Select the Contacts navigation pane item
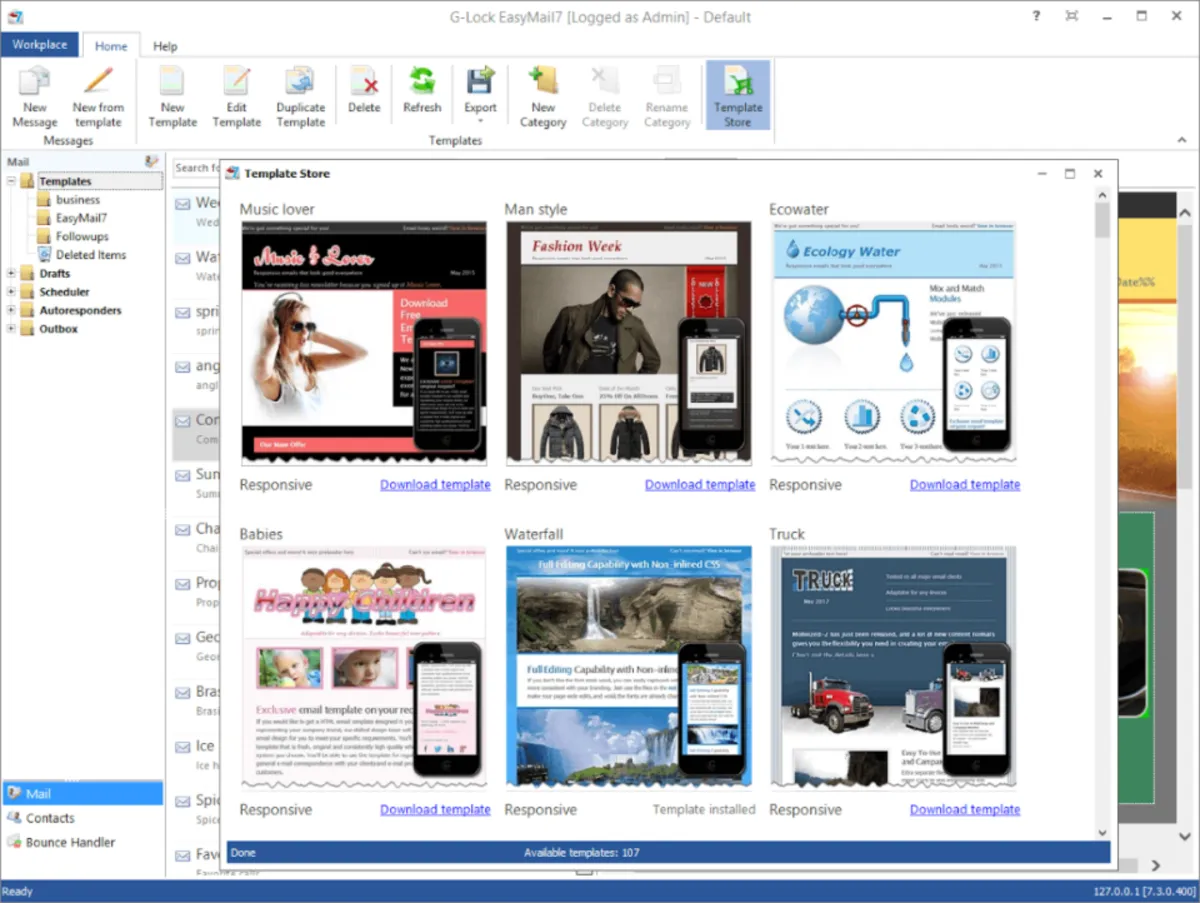Viewport: 1200px width, 903px height. tap(50, 818)
